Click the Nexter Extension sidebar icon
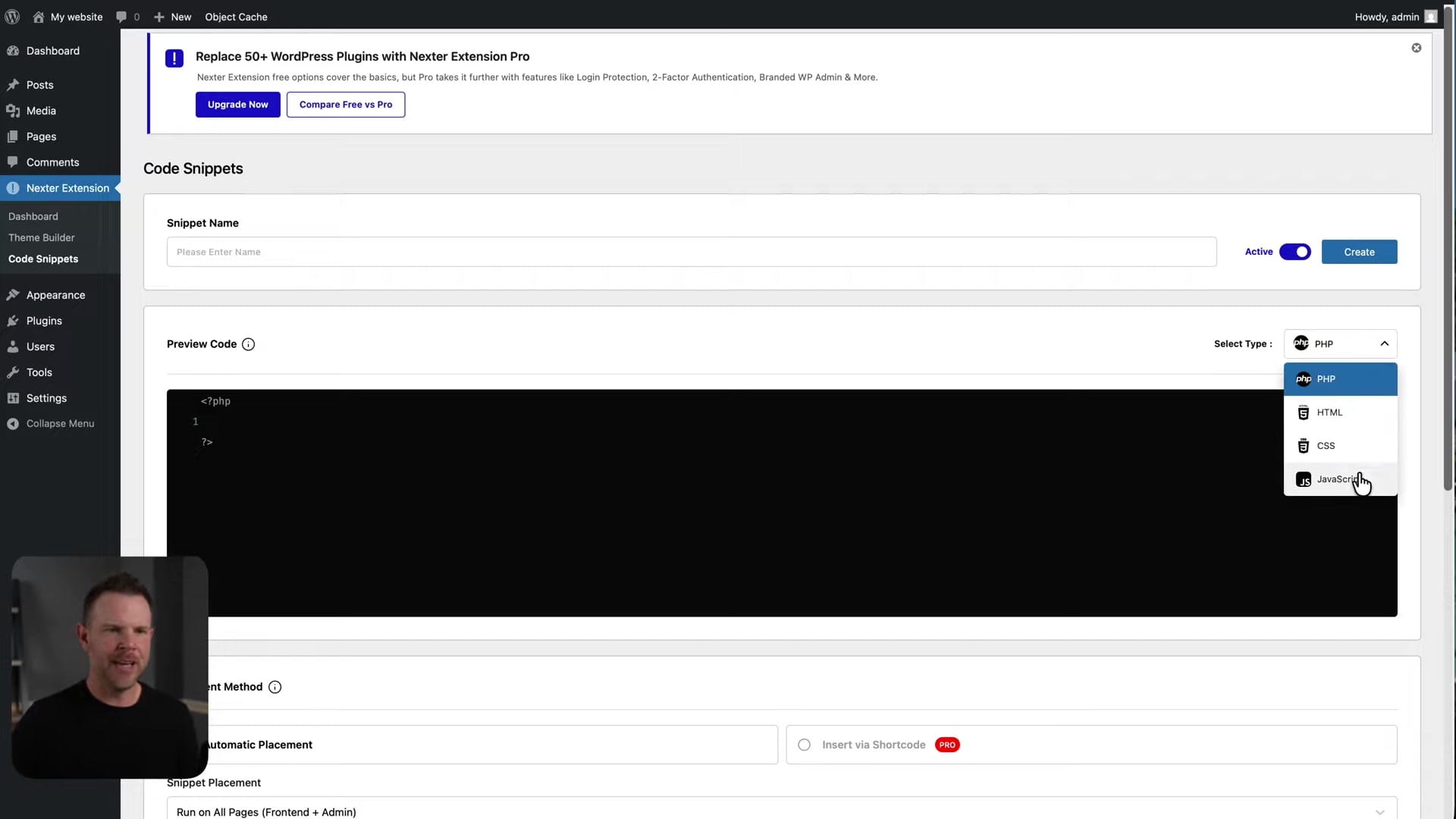 13,188
